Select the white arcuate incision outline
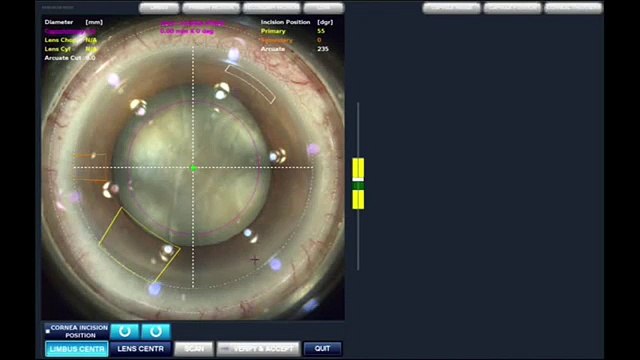Image resolution: width=640 pixels, height=360 pixels. click(250, 84)
